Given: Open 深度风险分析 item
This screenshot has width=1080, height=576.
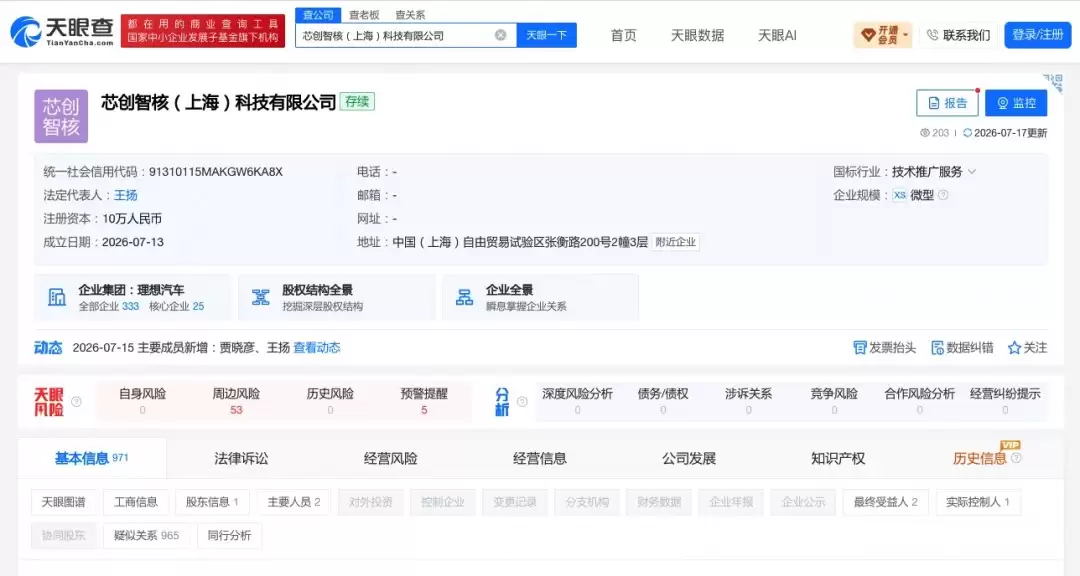Looking at the screenshot, I should [x=577, y=401].
